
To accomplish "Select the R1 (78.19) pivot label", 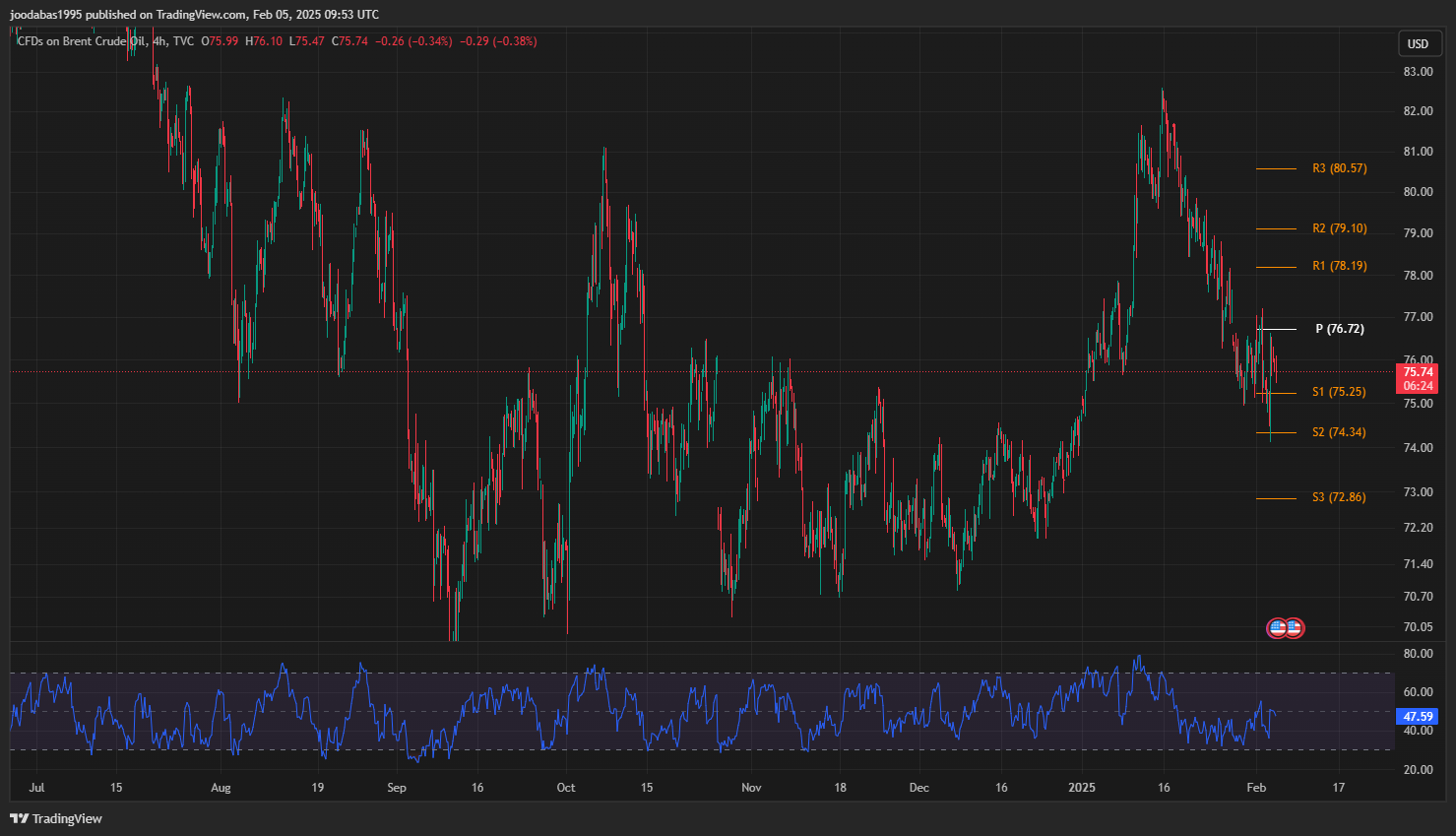I will pyautogui.click(x=1339, y=266).
